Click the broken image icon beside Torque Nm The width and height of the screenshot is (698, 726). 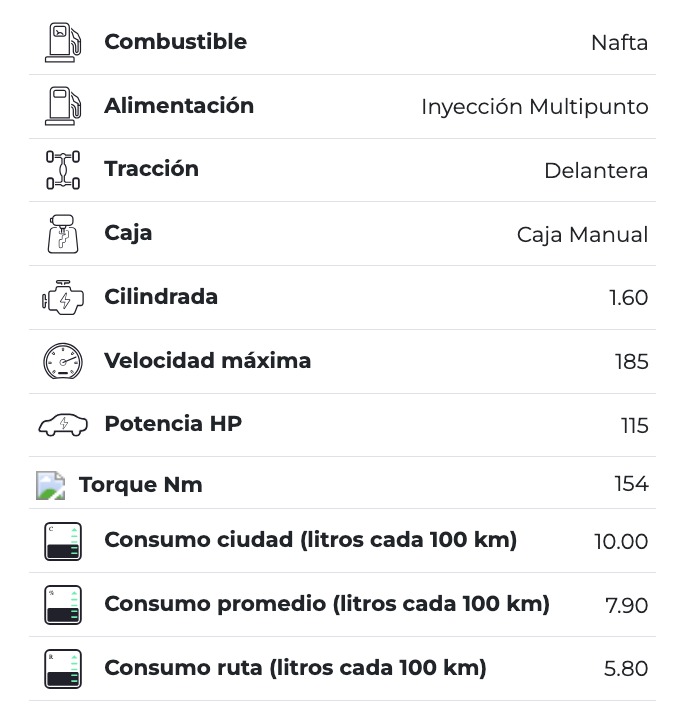(x=51, y=486)
